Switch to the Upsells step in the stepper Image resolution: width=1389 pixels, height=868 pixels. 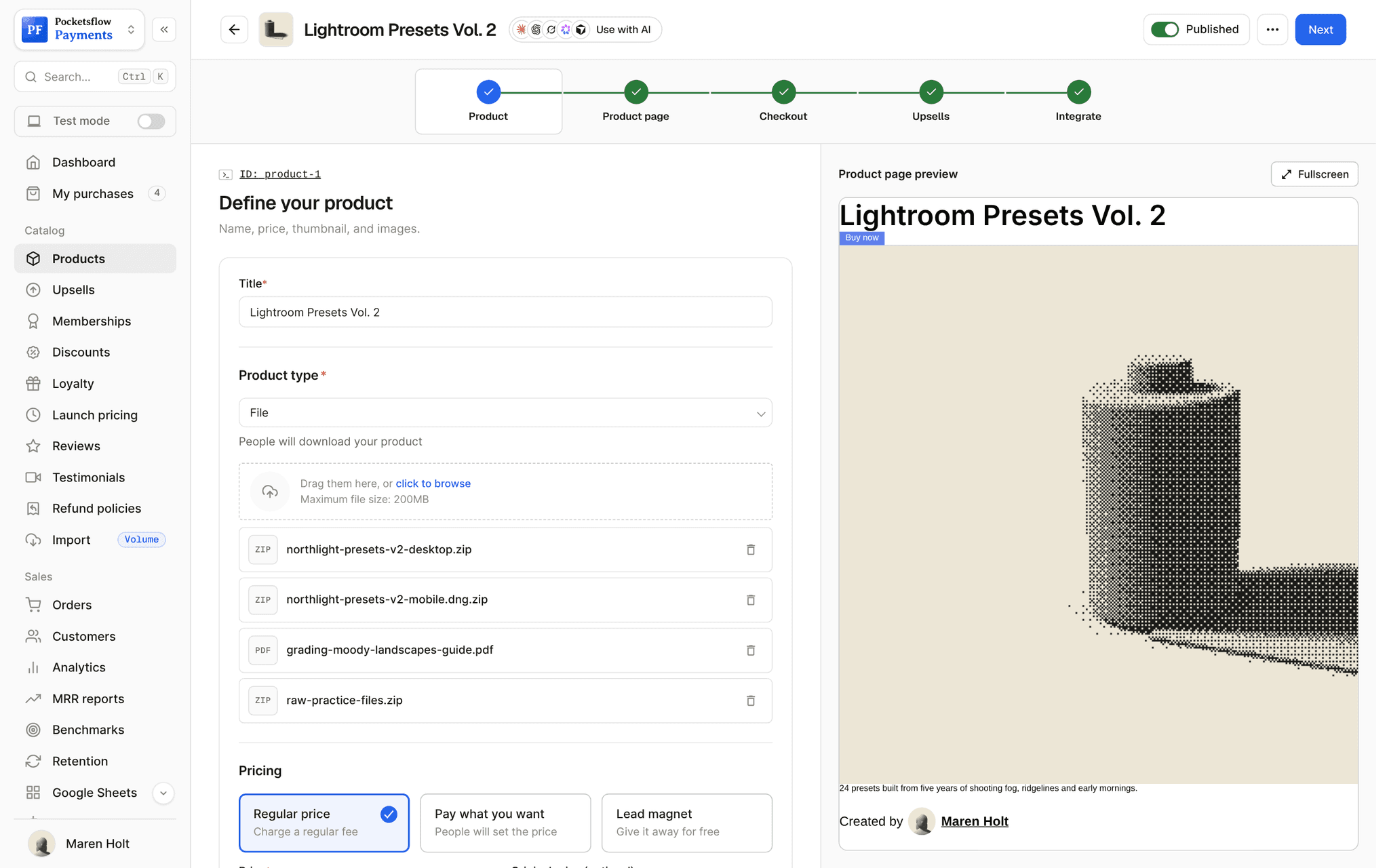931,102
